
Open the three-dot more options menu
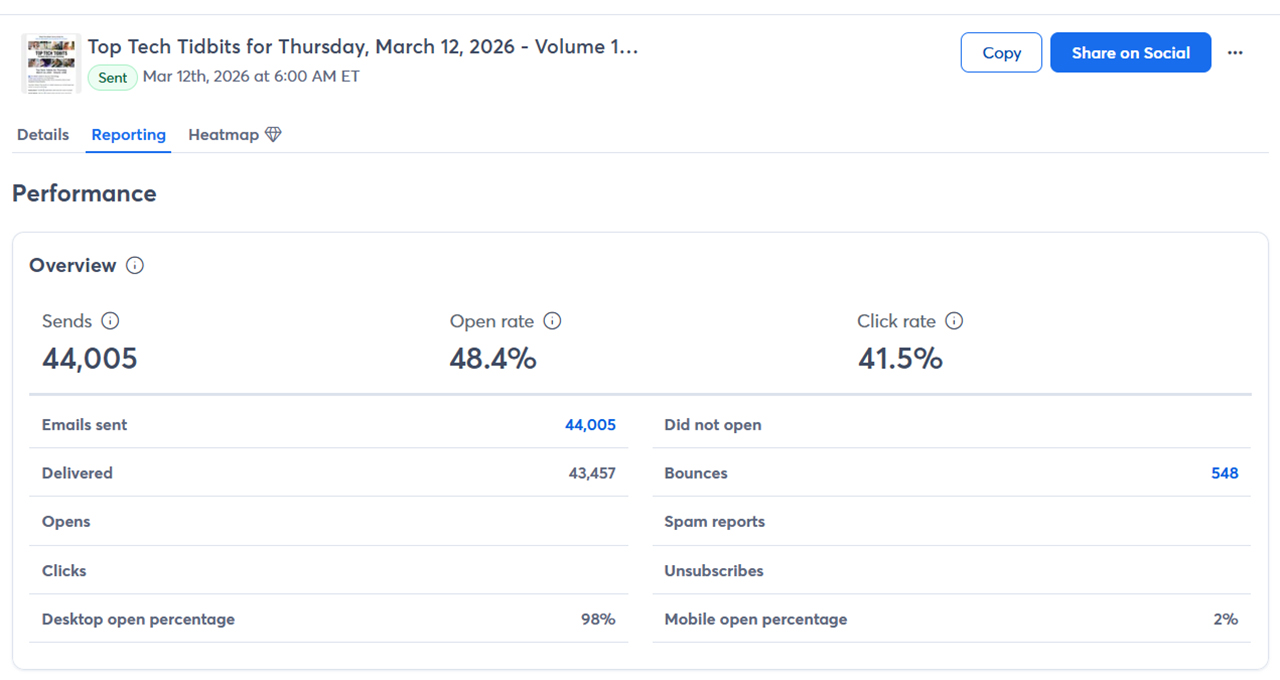(x=1235, y=53)
